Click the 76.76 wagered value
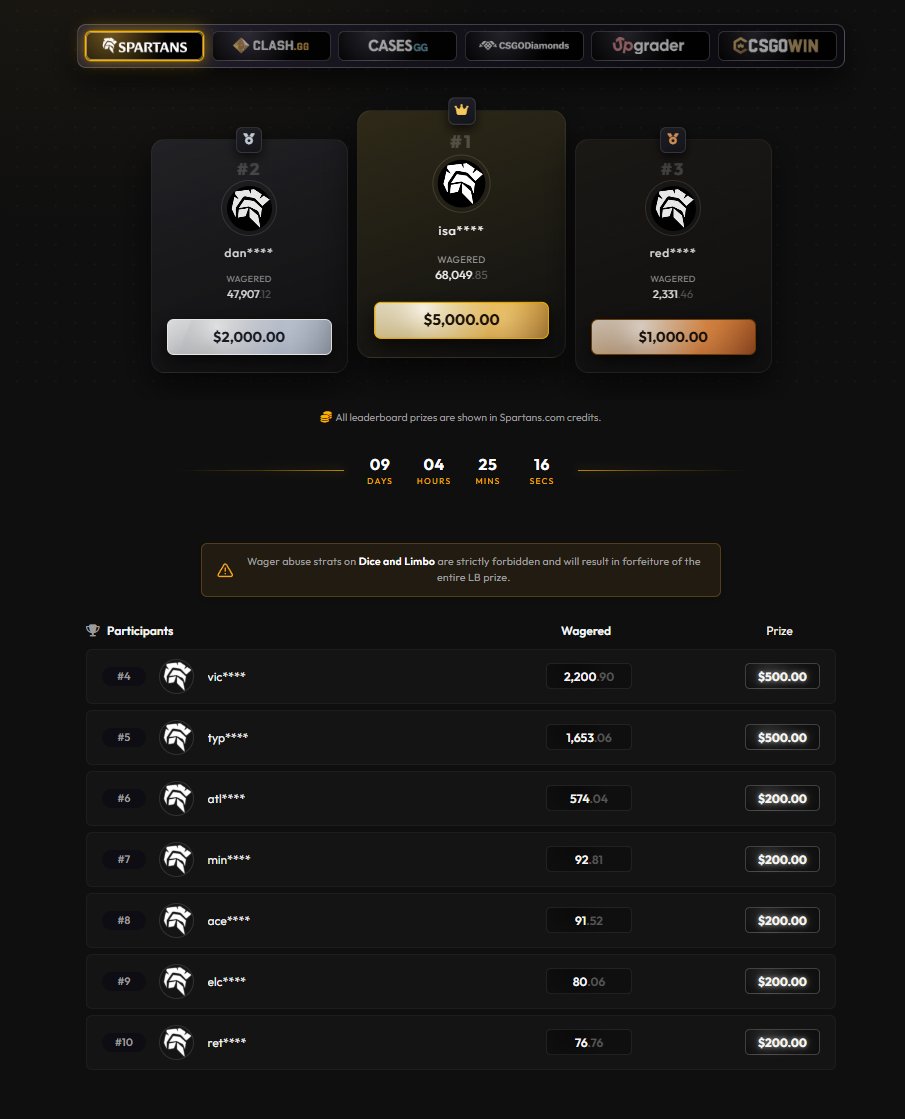The height and width of the screenshot is (1119, 905). 589,1043
